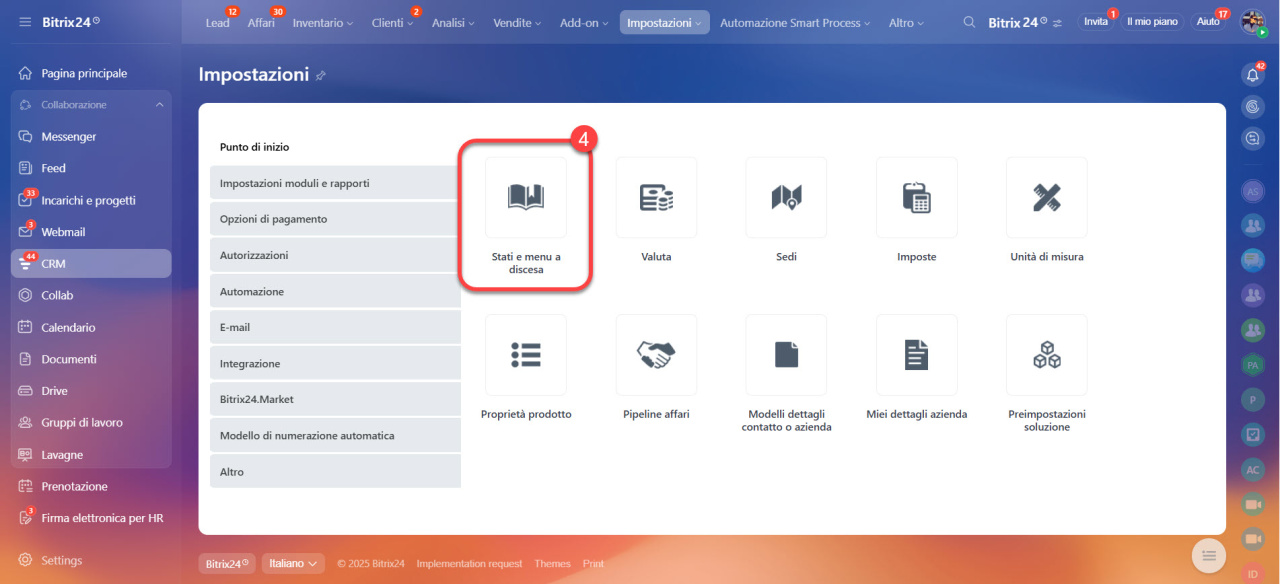This screenshot has width=1280, height=584.
Task: Expand Automazione Smart Process dropdown
Action: [x=795, y=22]
